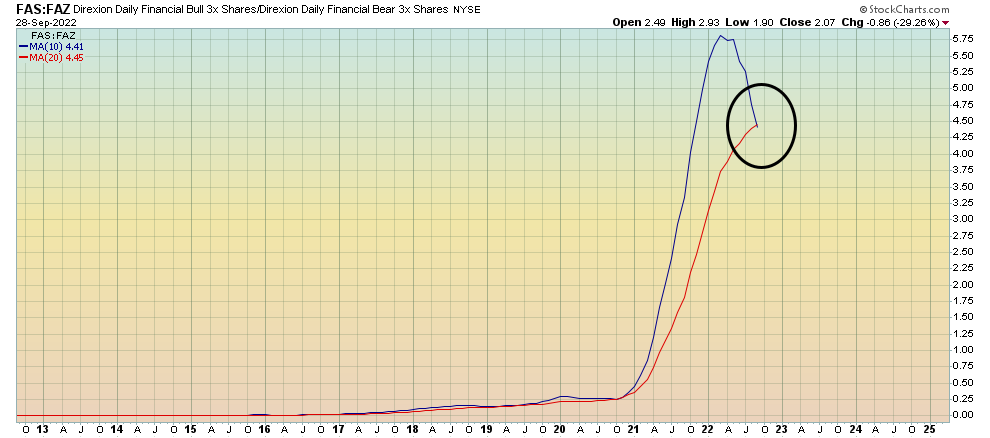This screenshot has width=990, height=438.
Task: Click the blue MA(10) legend line marker
Action: [22, 45]
